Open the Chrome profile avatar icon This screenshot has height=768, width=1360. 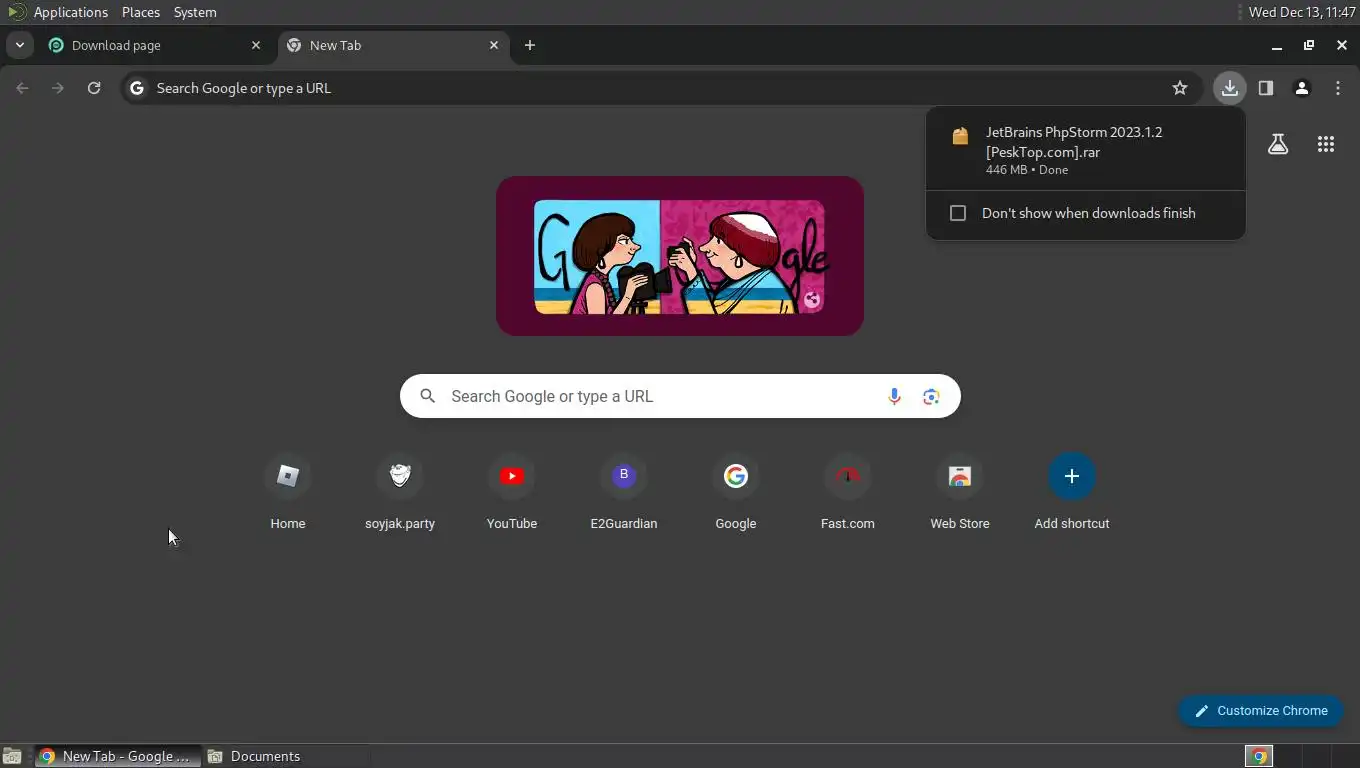click(x=1301, y=88)
